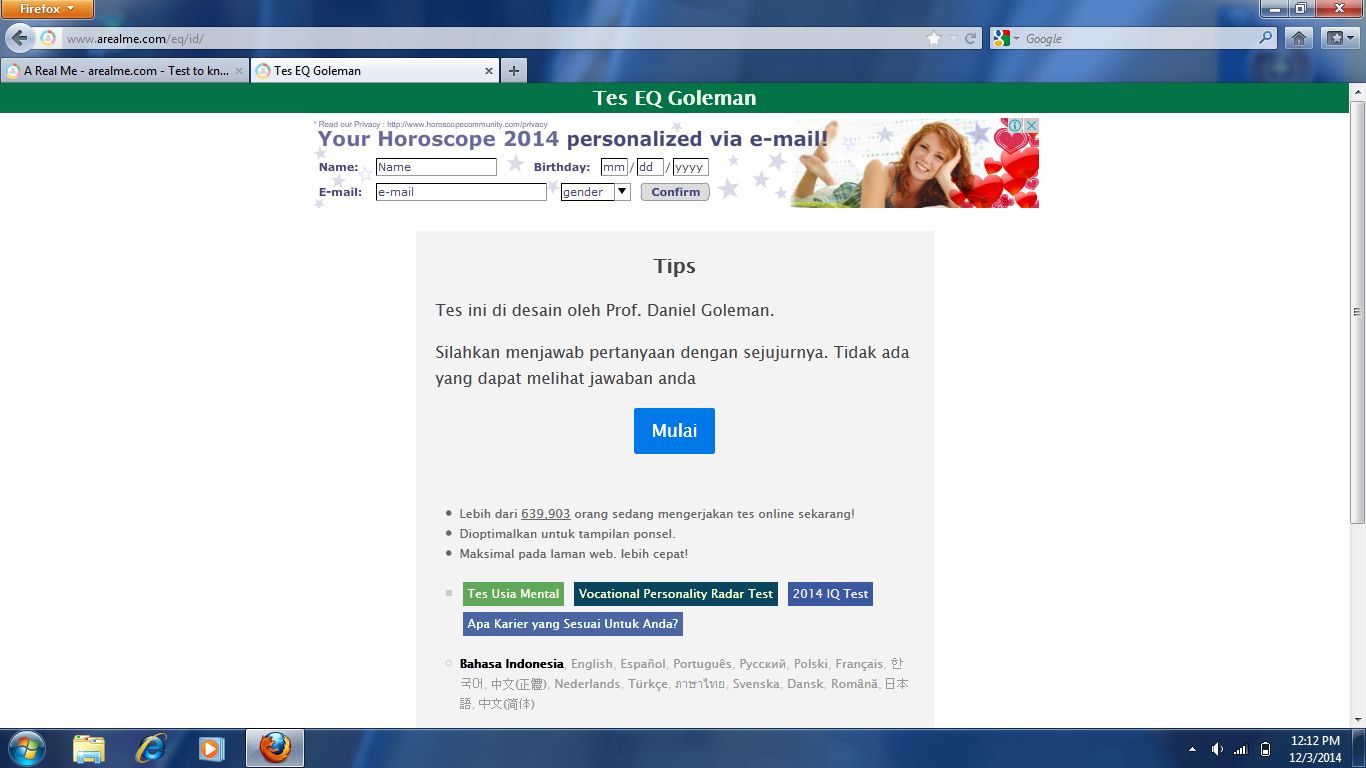Click the Firefox taskbar icon
This screenshot has width=1366, height=768.
click(275, 748)
